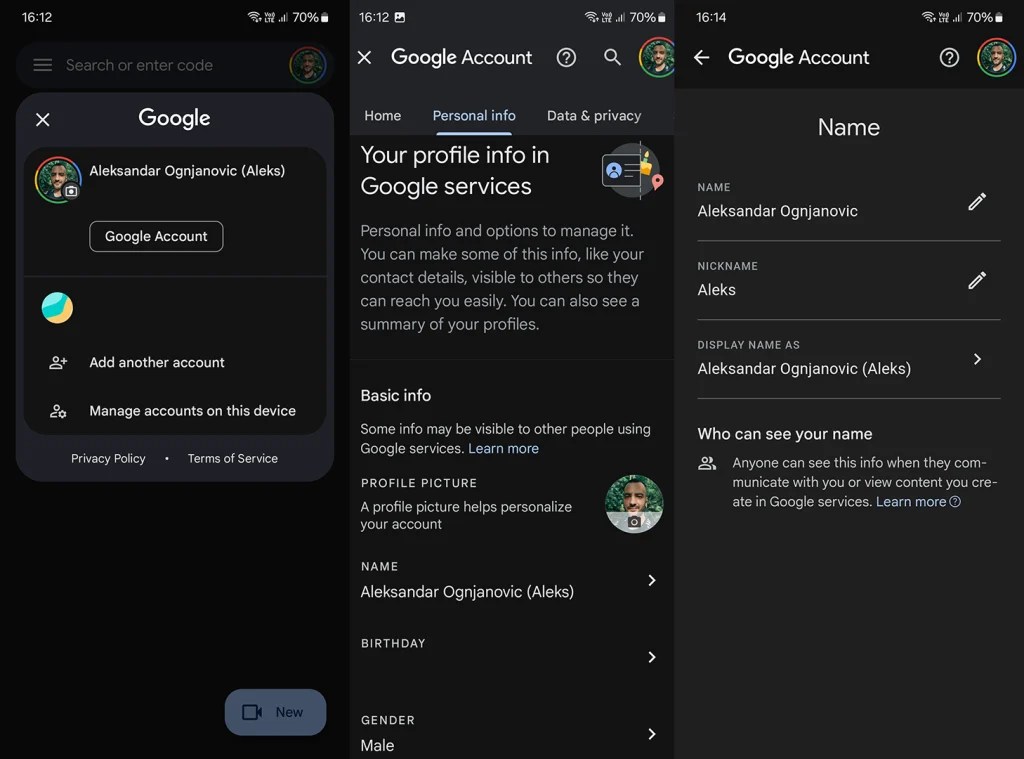Open the Home tab in Google Account
Screen dimensions: 1024x759
[x=383, y=115]
